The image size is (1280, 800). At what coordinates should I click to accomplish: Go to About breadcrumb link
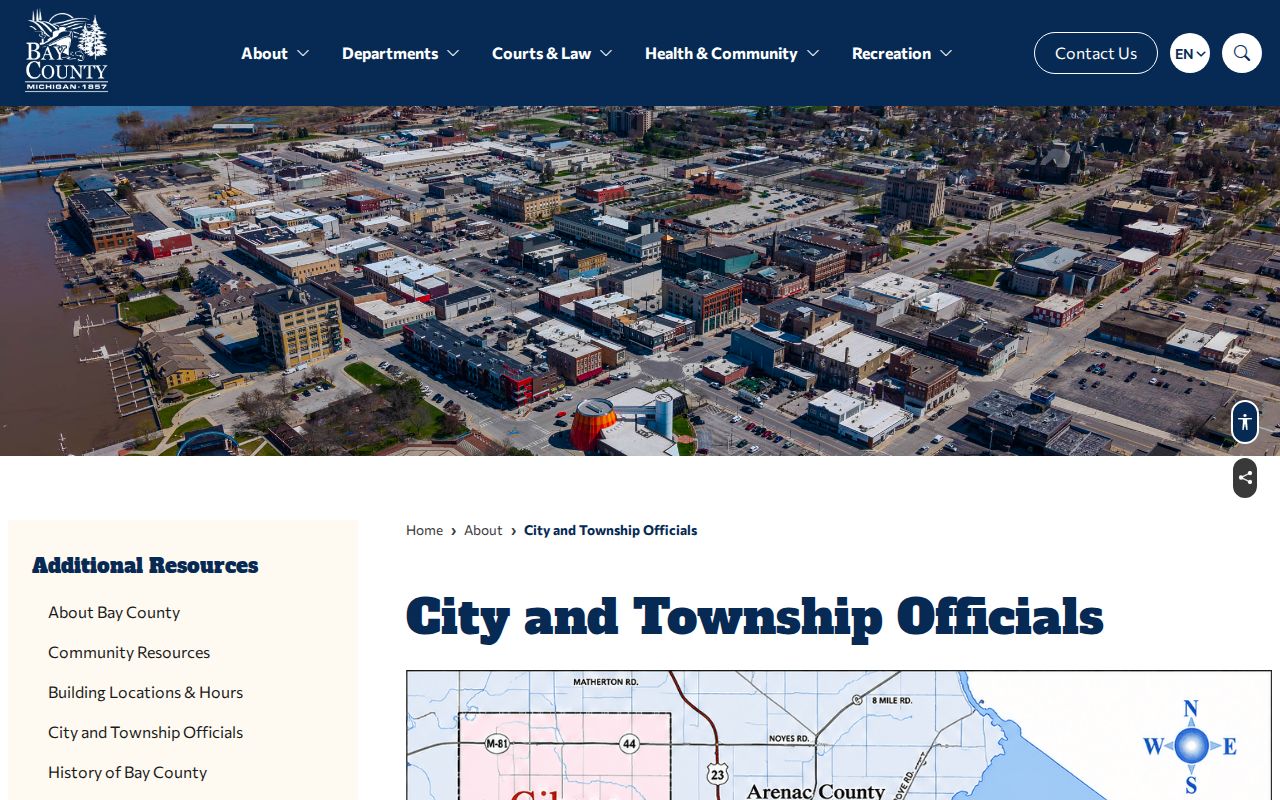point(483,530)
